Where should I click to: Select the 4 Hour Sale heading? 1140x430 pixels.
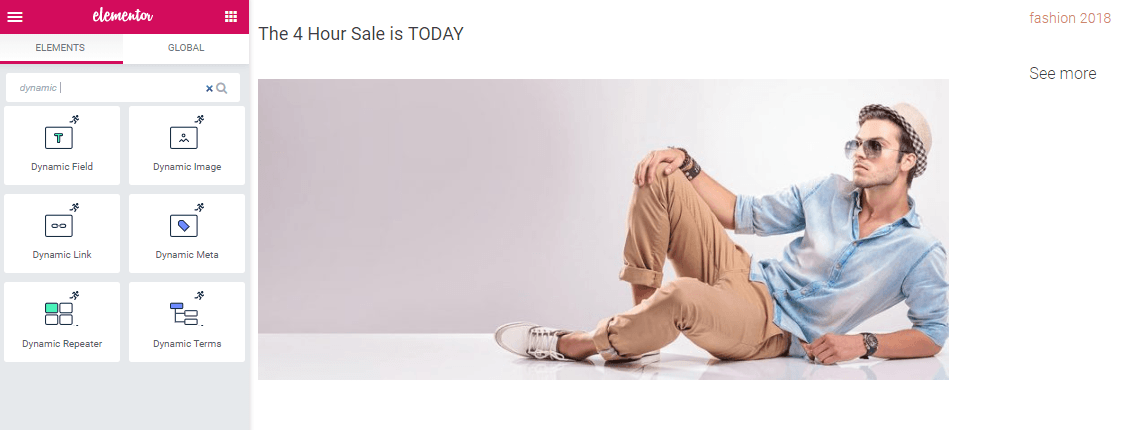click(361, 33)
